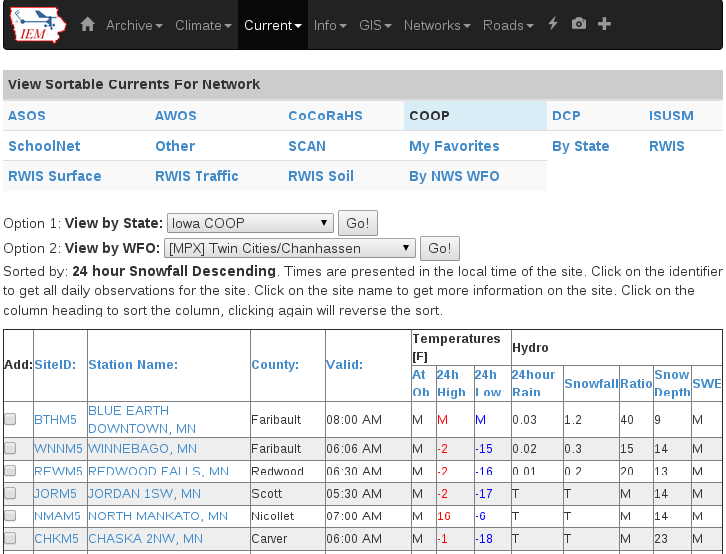The width and height of the screenshot is (726, 554).
Task: Click the plus icon in navbar
Action: (x=604, y=24)
